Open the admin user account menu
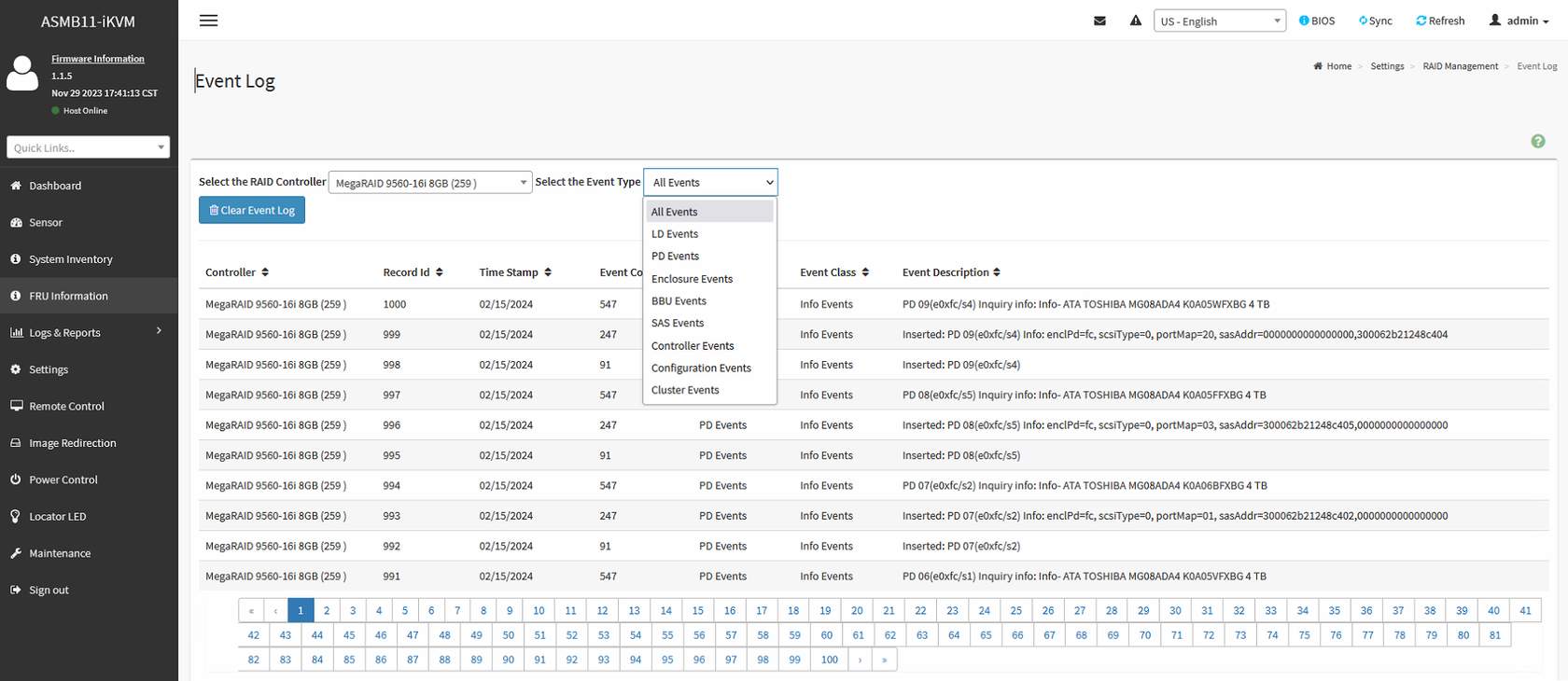This screenshot has width=1568, height=681. pyautogui.click(x=1519, y=21)
